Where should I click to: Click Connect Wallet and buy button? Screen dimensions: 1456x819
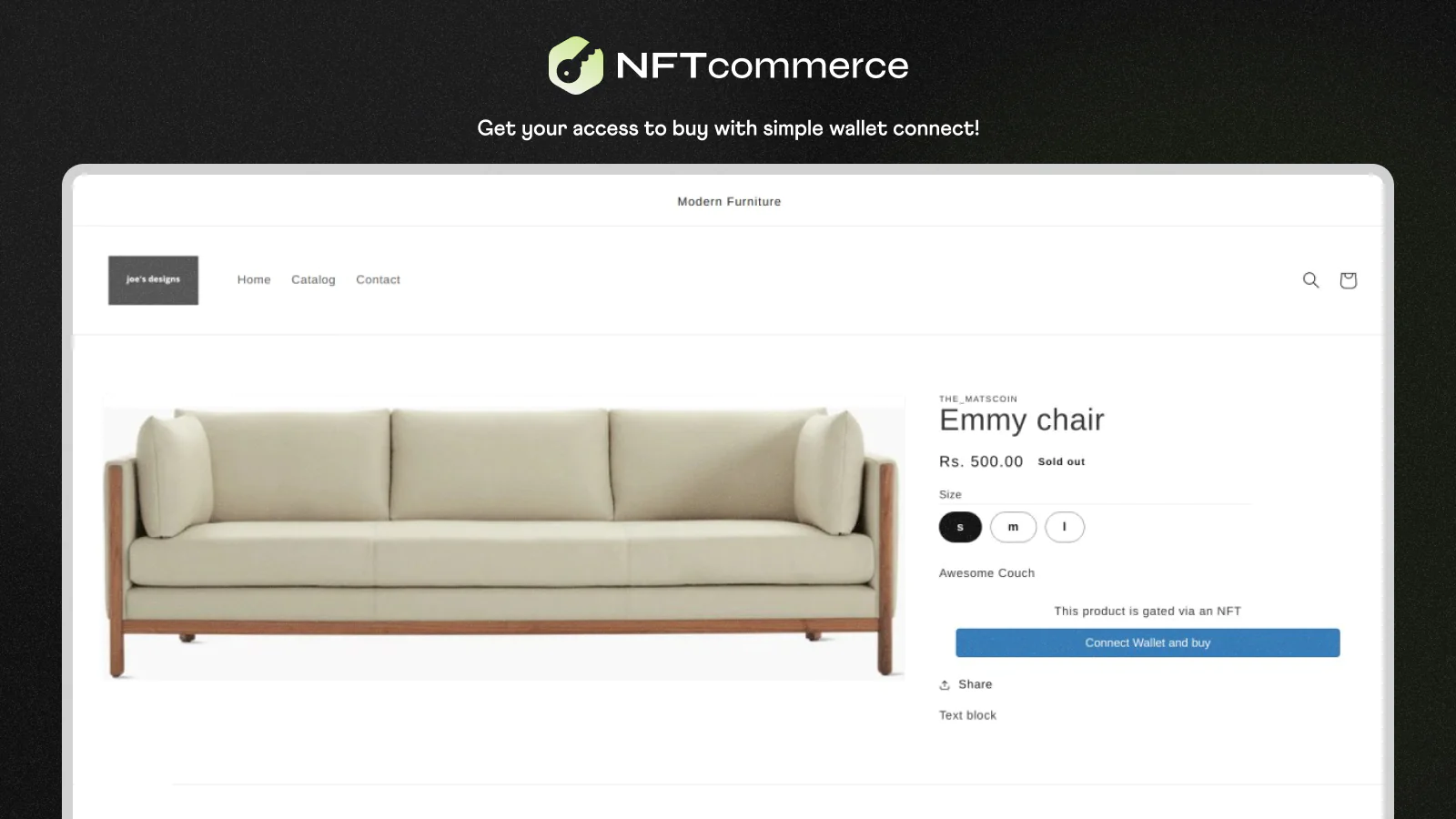click(x=1148, y=642)
